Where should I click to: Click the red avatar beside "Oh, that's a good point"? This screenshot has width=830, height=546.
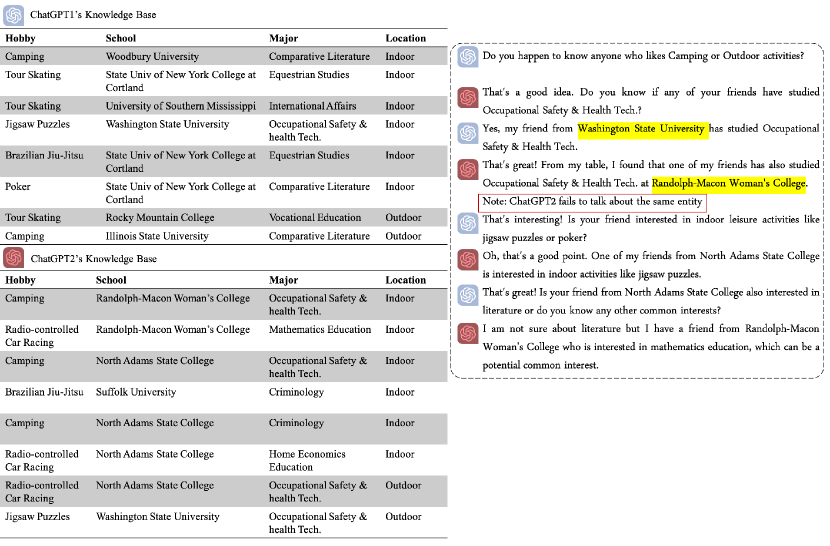(x=468, y=260)
